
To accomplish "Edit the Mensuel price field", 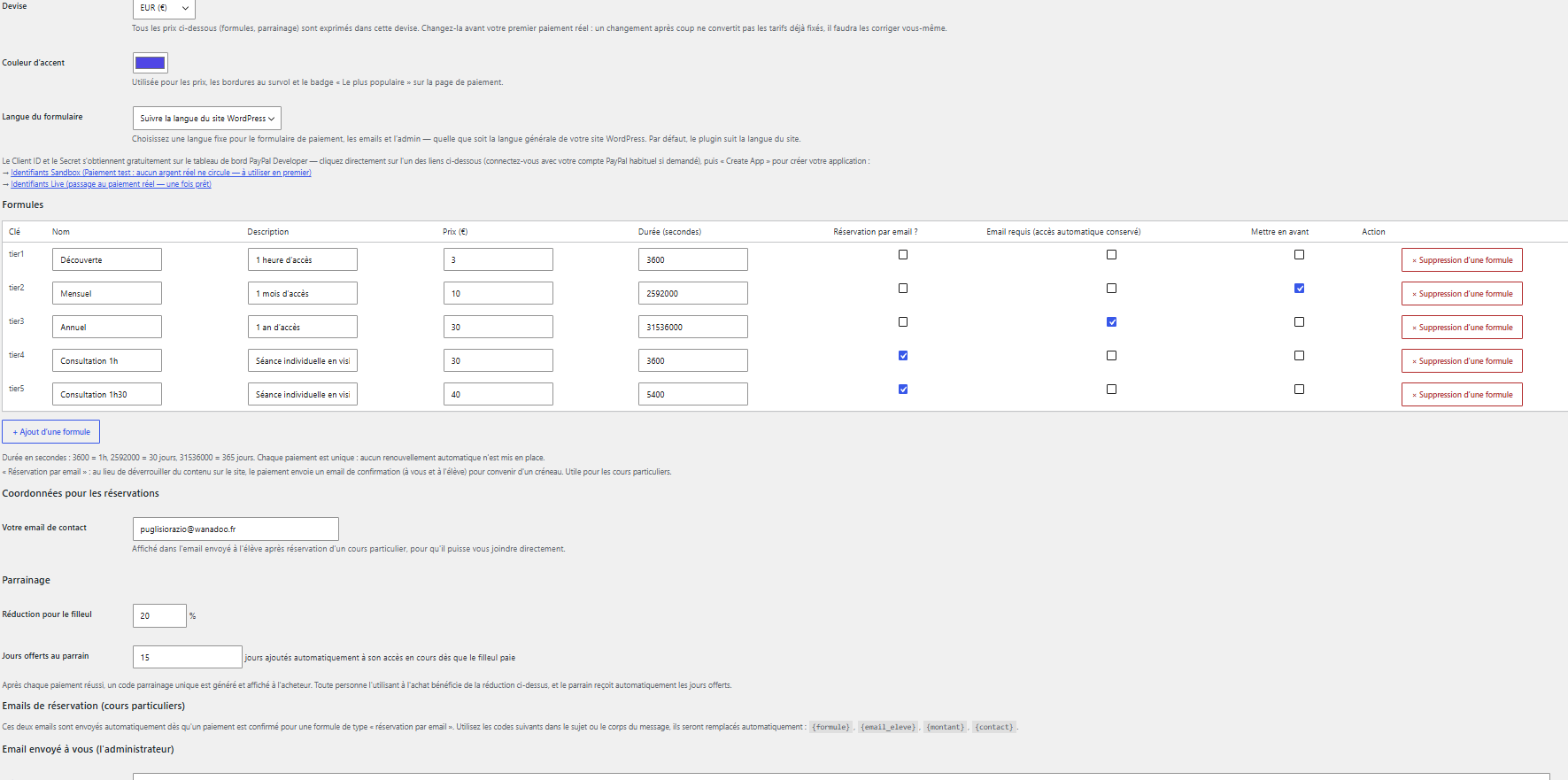I will 498,294.
